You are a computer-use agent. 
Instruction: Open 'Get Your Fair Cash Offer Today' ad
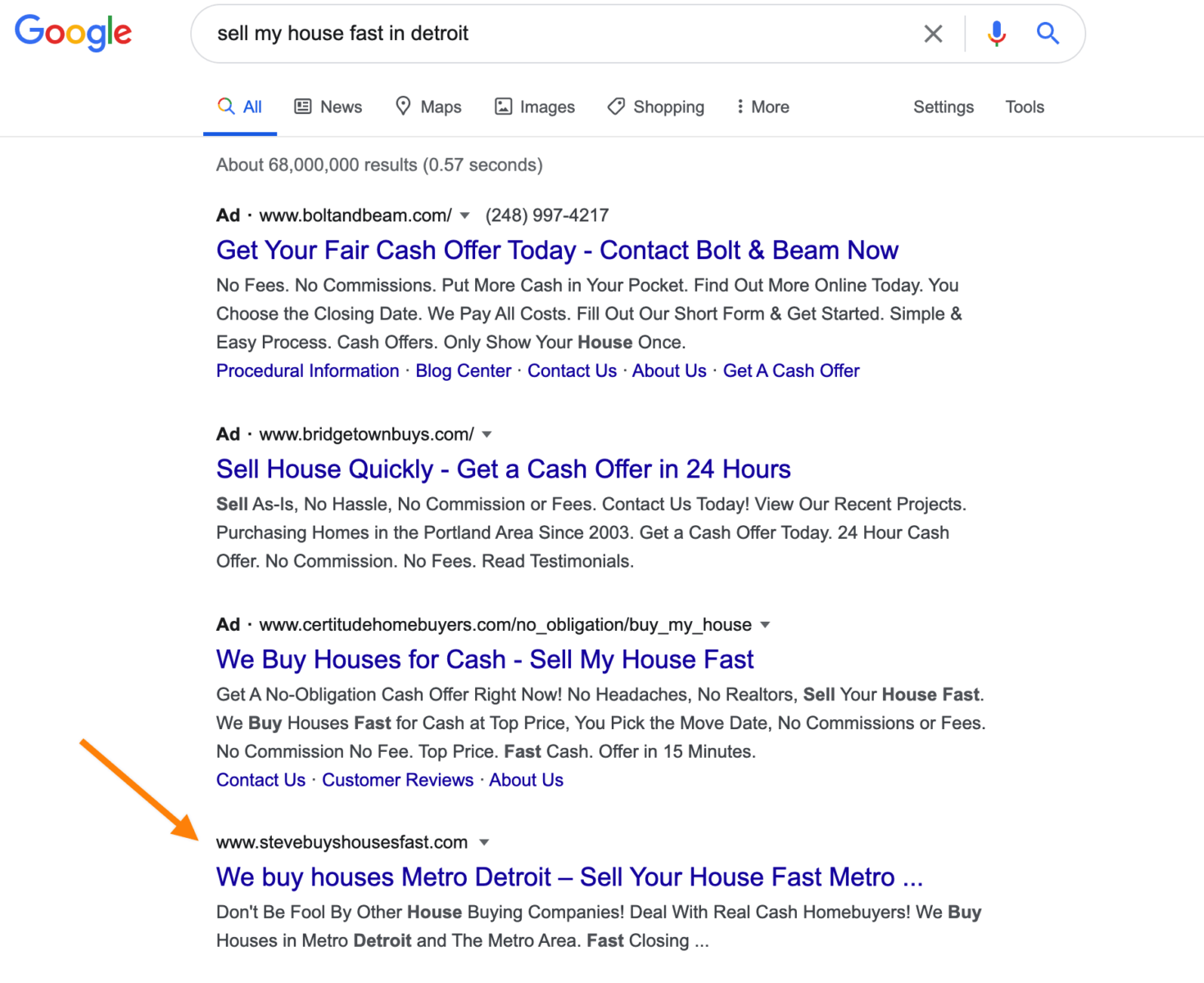click(557, 251)
